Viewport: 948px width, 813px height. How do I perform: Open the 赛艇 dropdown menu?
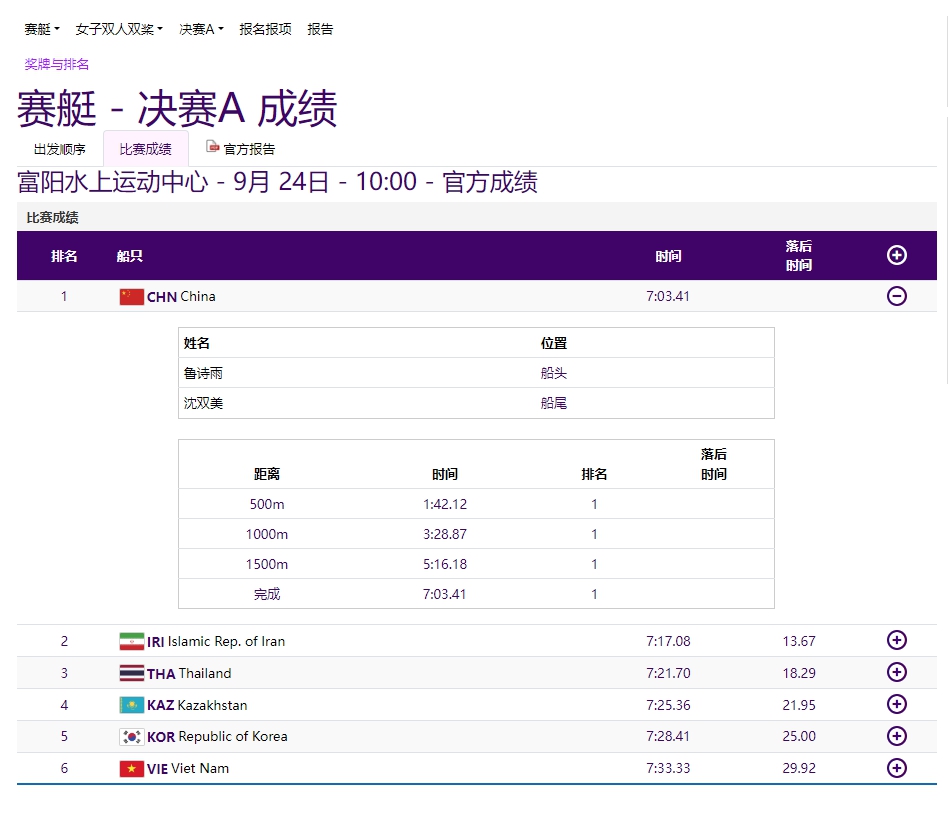click(40, 29)
